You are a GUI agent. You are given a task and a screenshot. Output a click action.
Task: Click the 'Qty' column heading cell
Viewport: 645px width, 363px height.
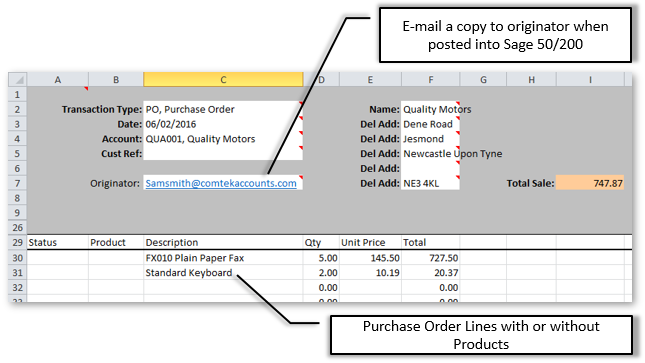pyautogui.click(x=321, y=242)
